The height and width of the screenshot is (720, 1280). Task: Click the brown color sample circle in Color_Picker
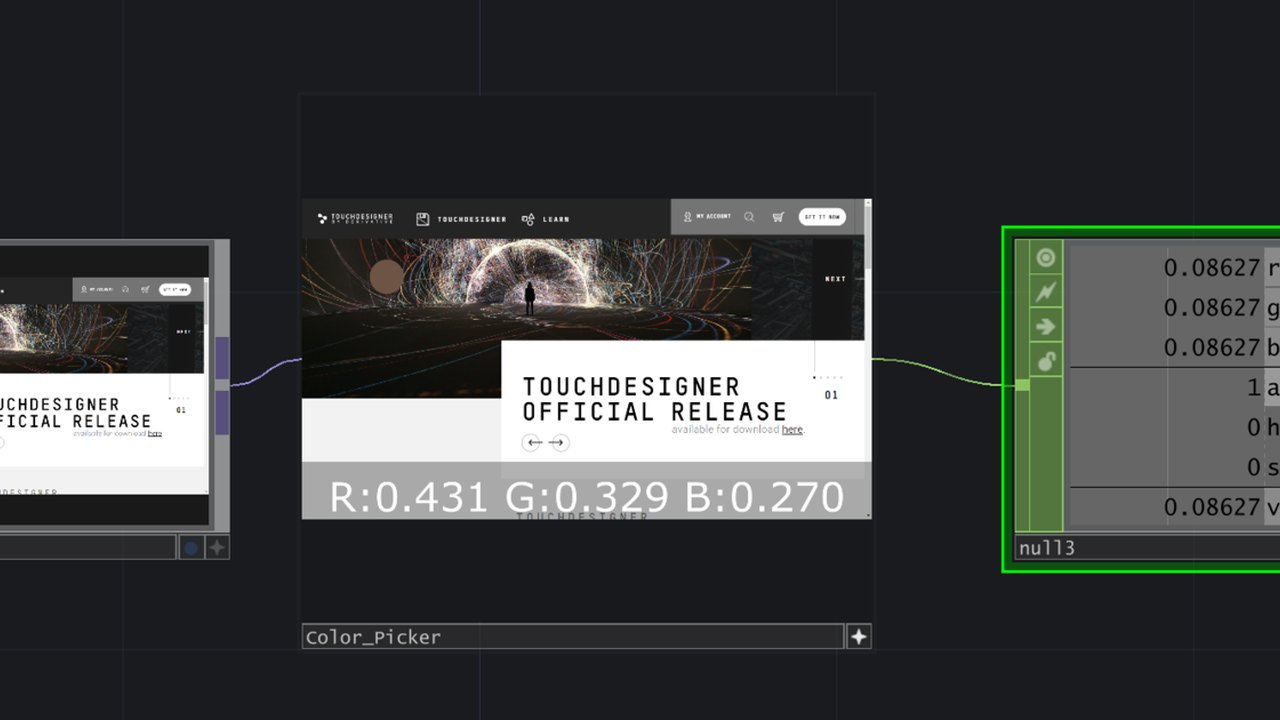[387, 277]
